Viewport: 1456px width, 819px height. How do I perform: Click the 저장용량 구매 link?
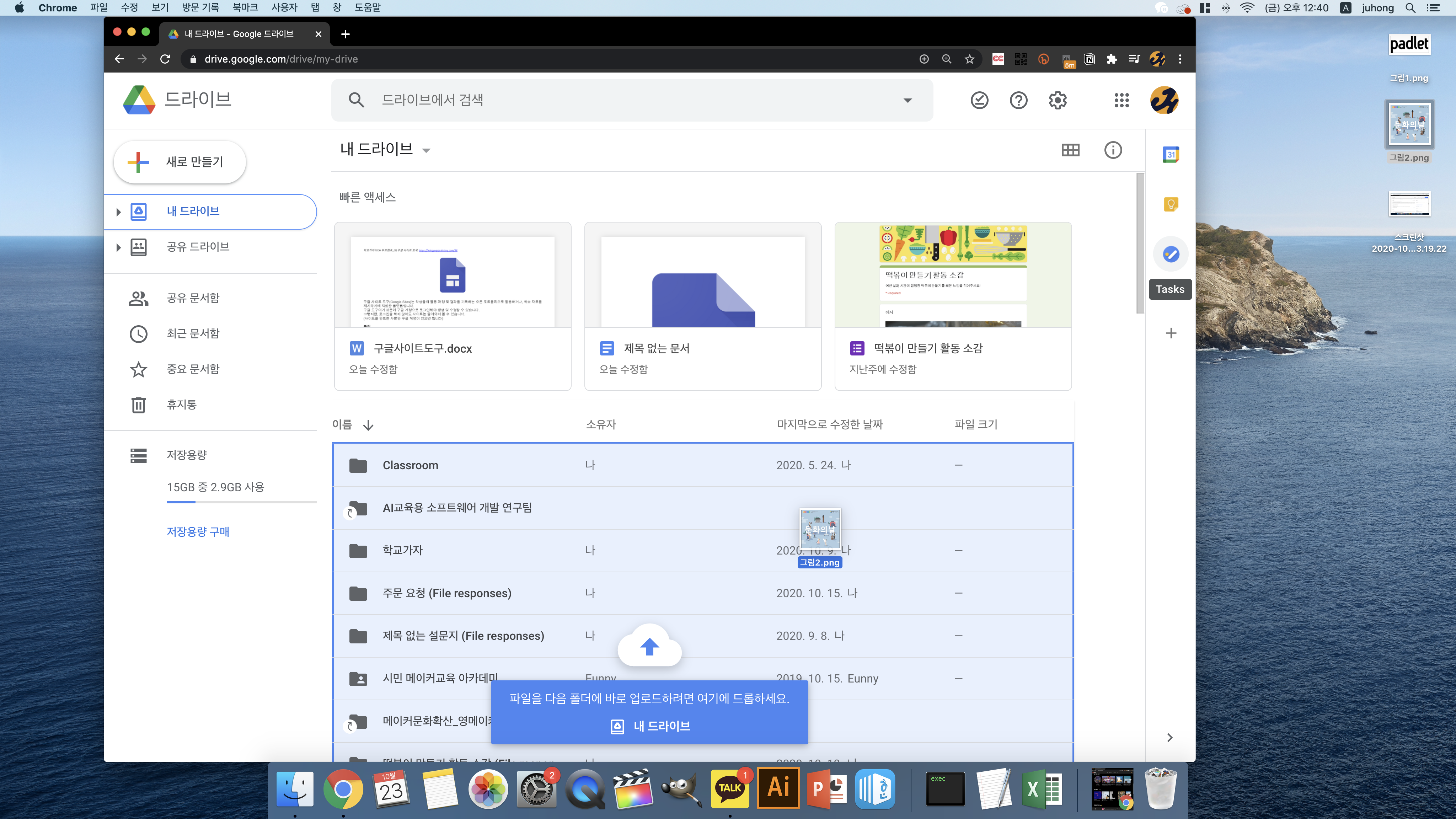(198, 531)
